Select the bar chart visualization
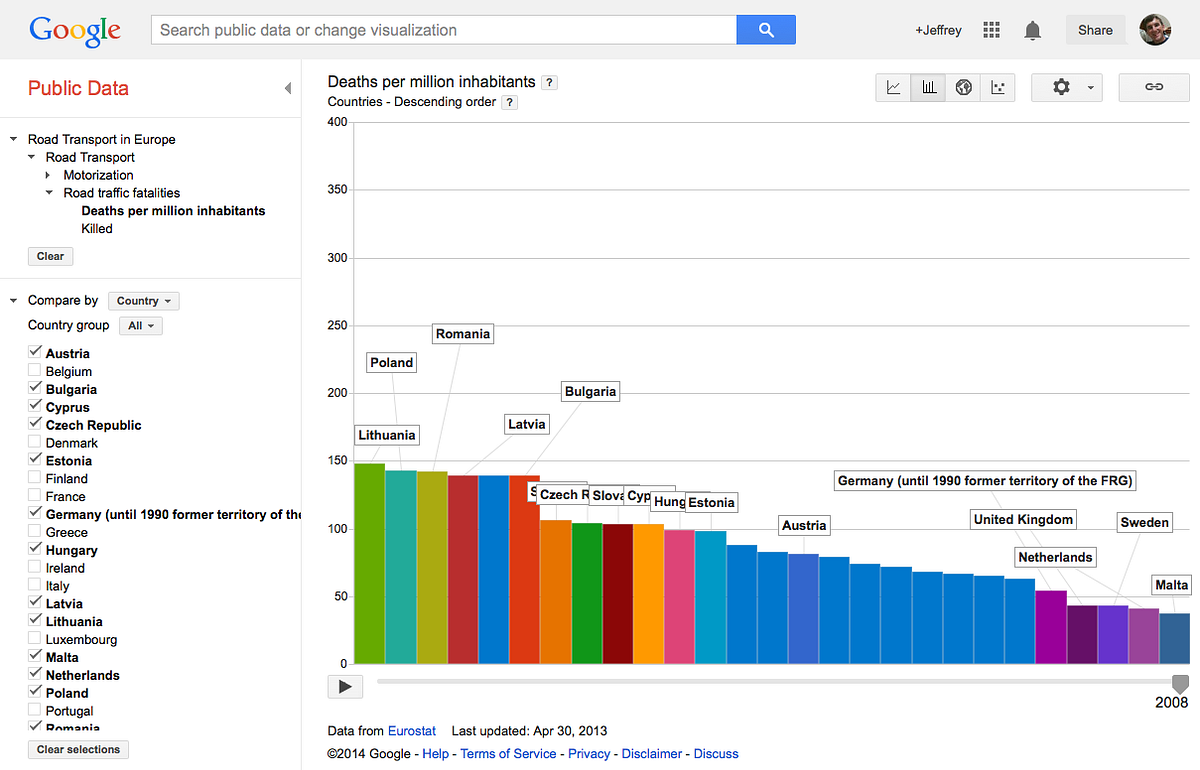Screen dimensions: 1200x770 coord(928,87)
